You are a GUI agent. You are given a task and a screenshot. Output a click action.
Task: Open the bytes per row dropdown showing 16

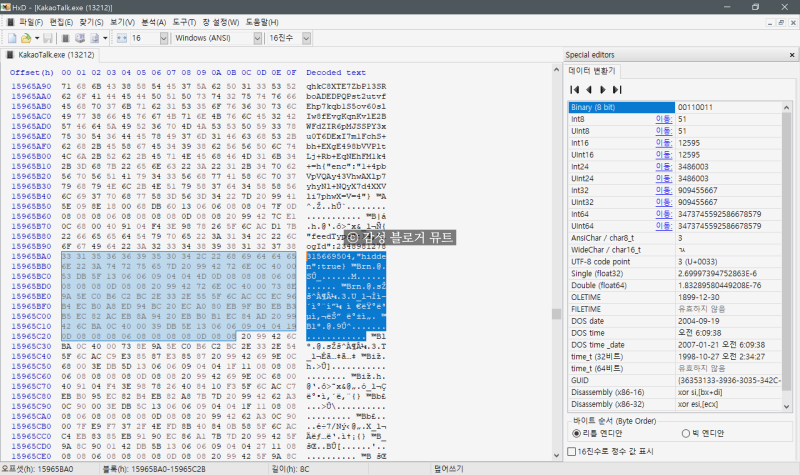click(x=163, y=38)
